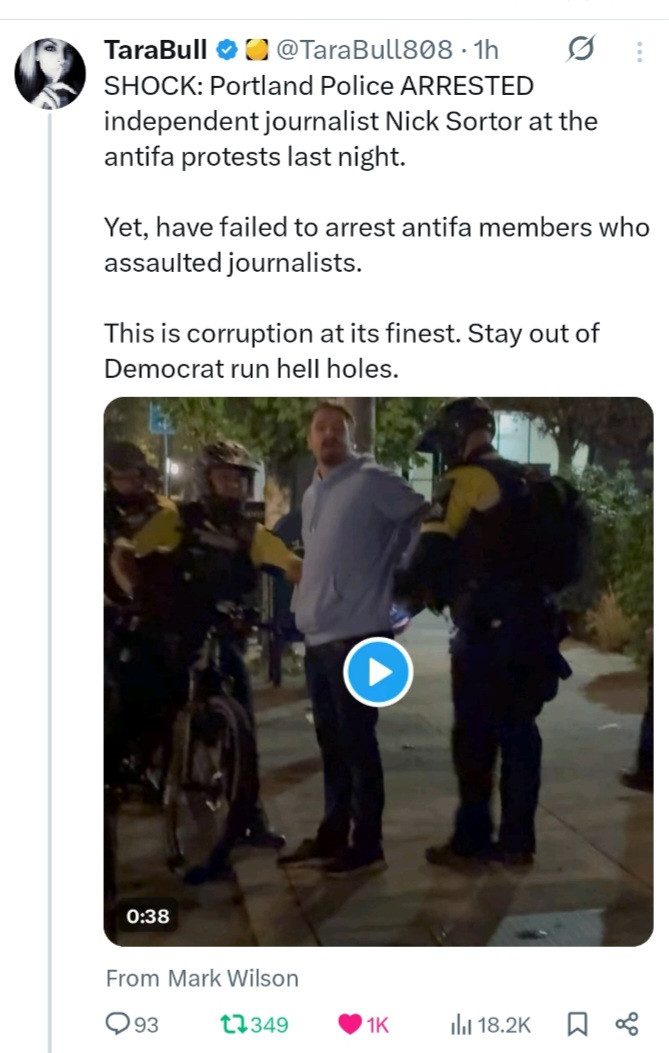Click the 0:38 video duration badge

(x=148, y=915)
